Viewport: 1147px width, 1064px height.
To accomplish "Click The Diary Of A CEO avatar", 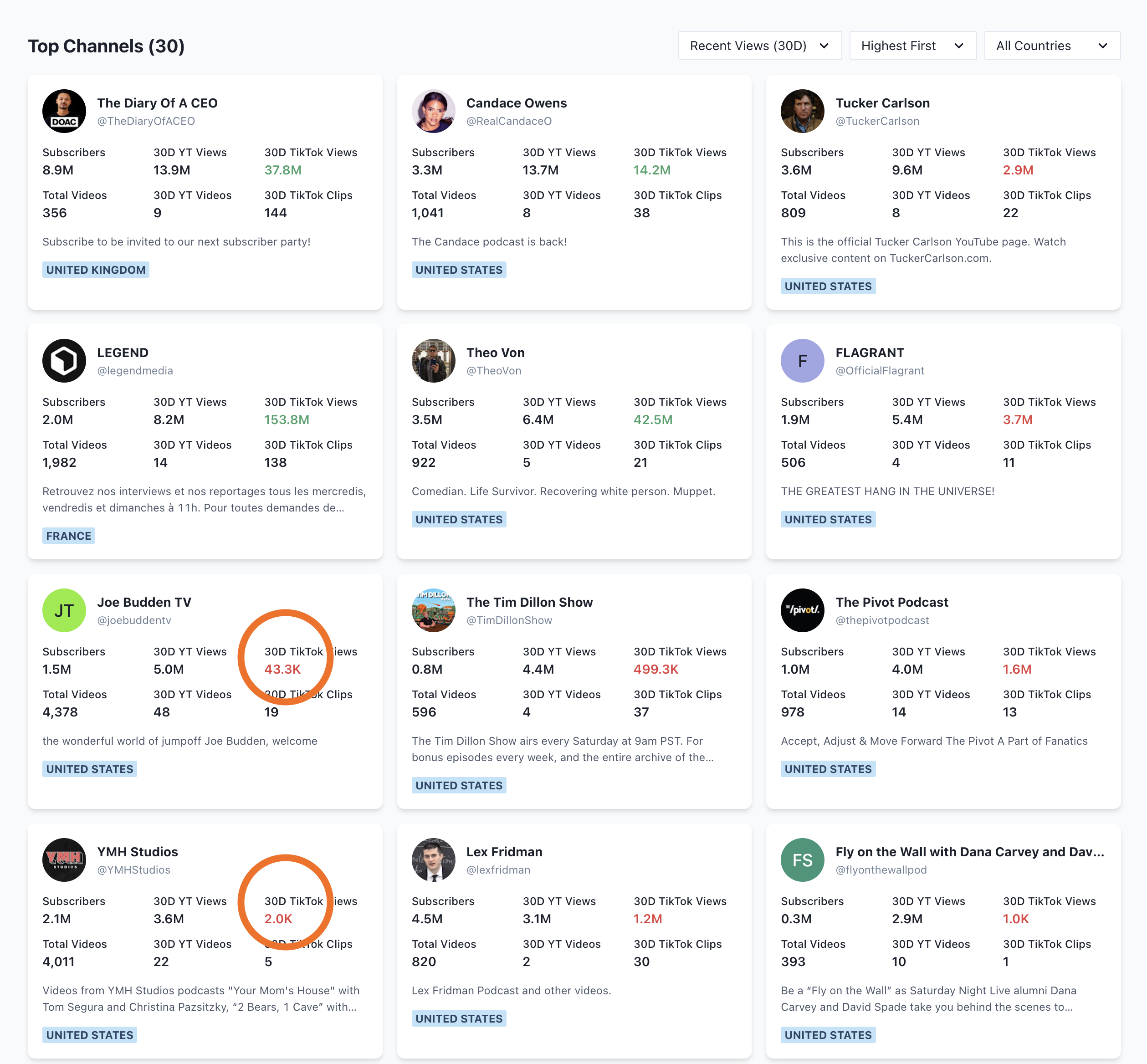I will 64,111.
